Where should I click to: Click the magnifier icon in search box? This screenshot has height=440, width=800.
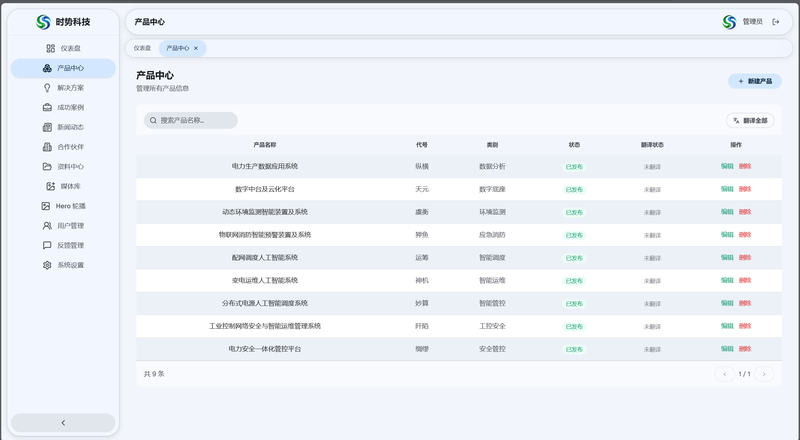pyautogui.click(x=153, y=120)
